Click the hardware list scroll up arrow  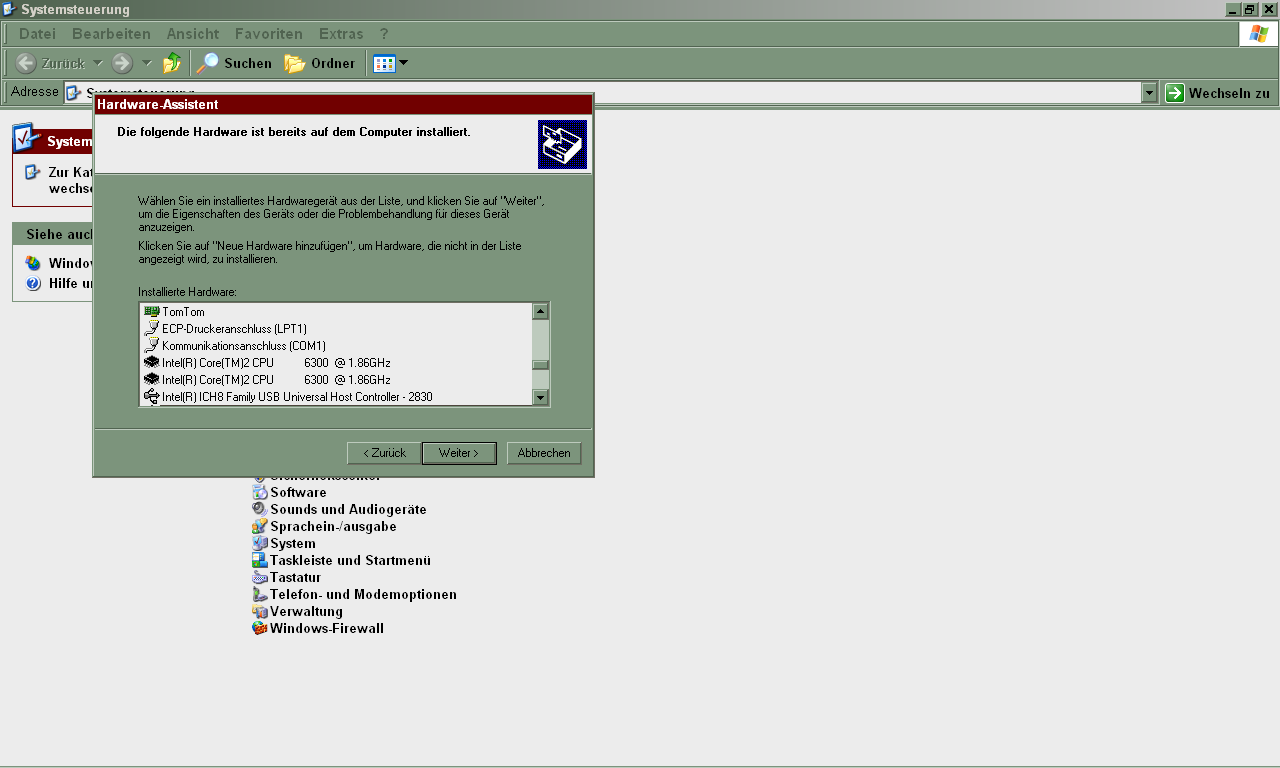click(x=540, y=311)
